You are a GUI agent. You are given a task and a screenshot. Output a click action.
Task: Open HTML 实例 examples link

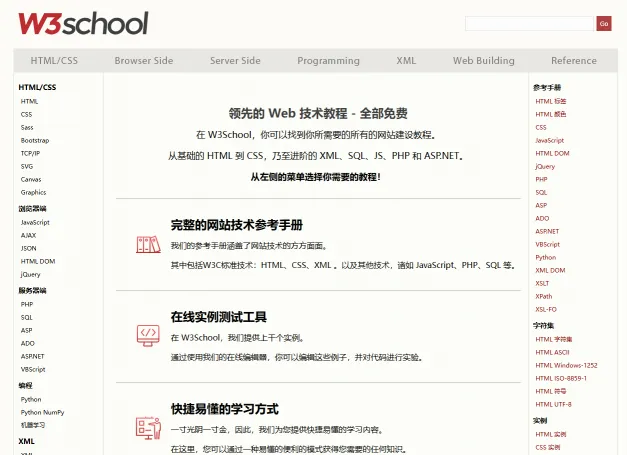coord(551,434)
